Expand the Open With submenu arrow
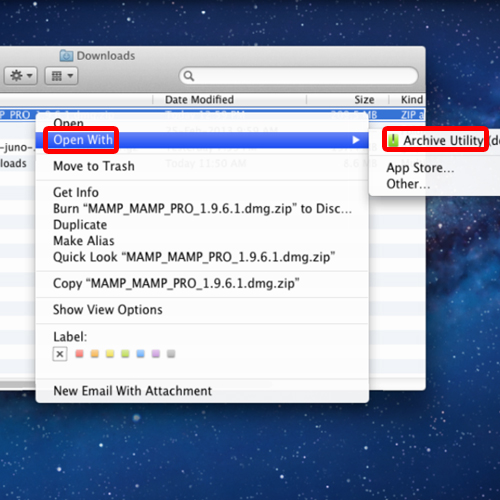The width and height of the screenshot is (500, 500). pos(356,140)
